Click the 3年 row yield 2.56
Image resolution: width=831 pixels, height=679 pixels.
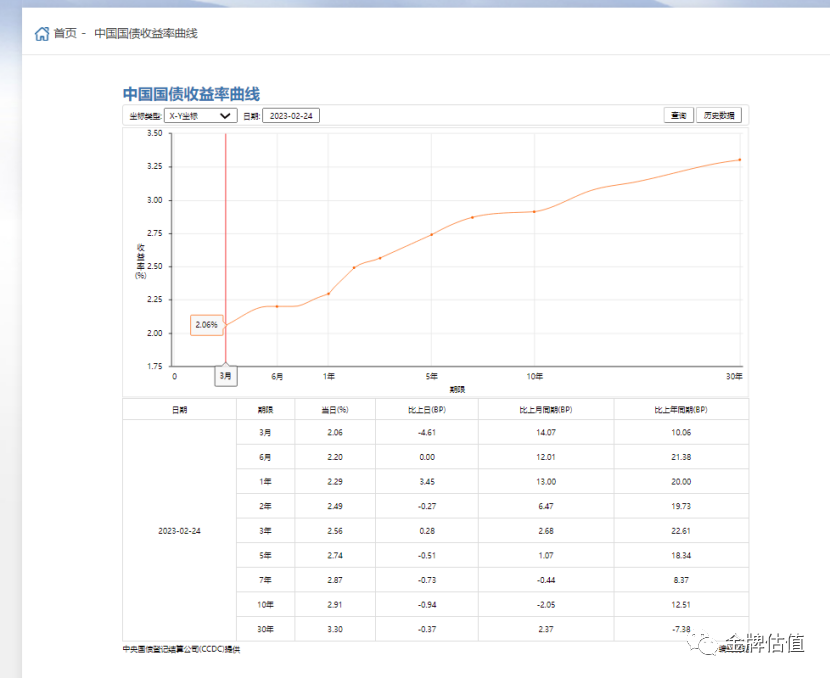[335, 531]
